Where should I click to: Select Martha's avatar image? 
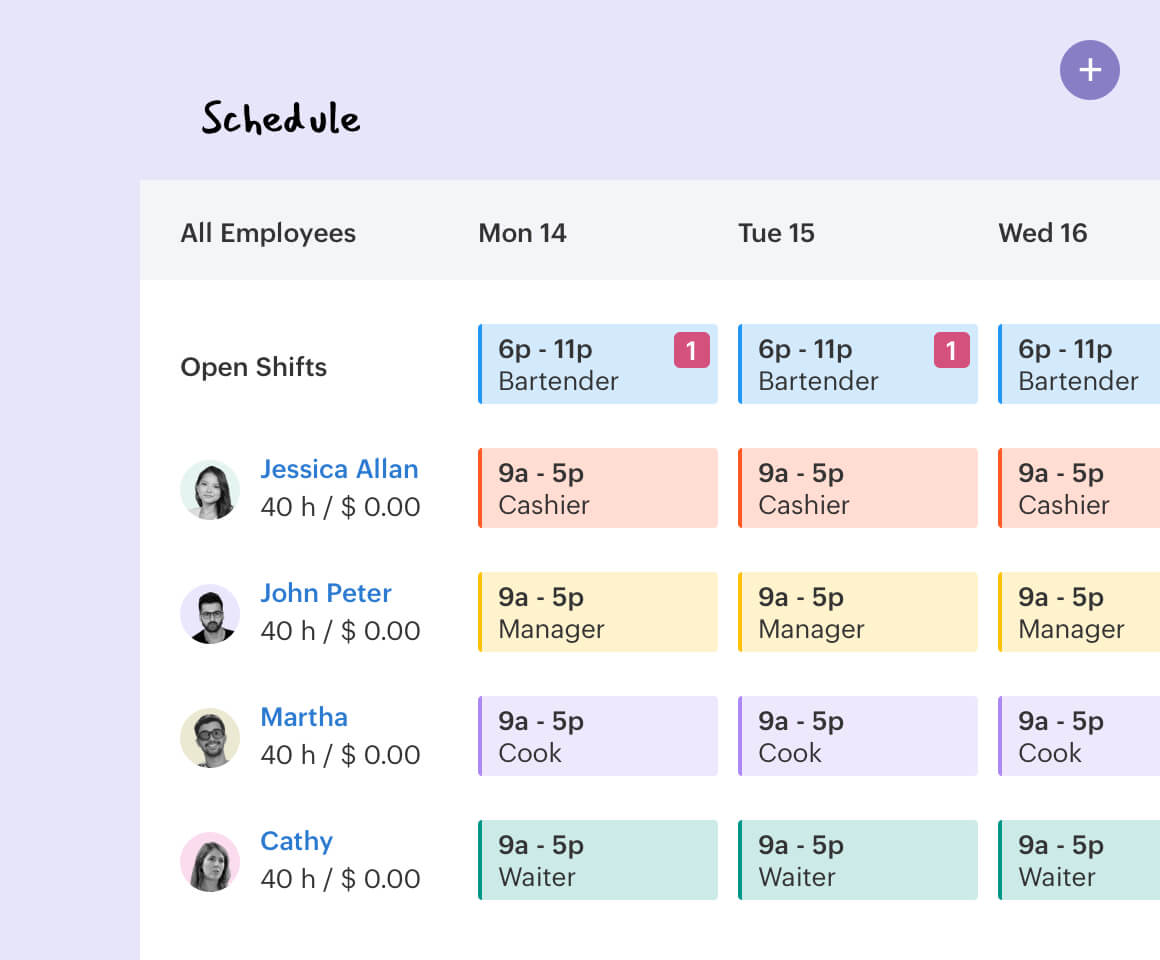[x=210, y=738]
